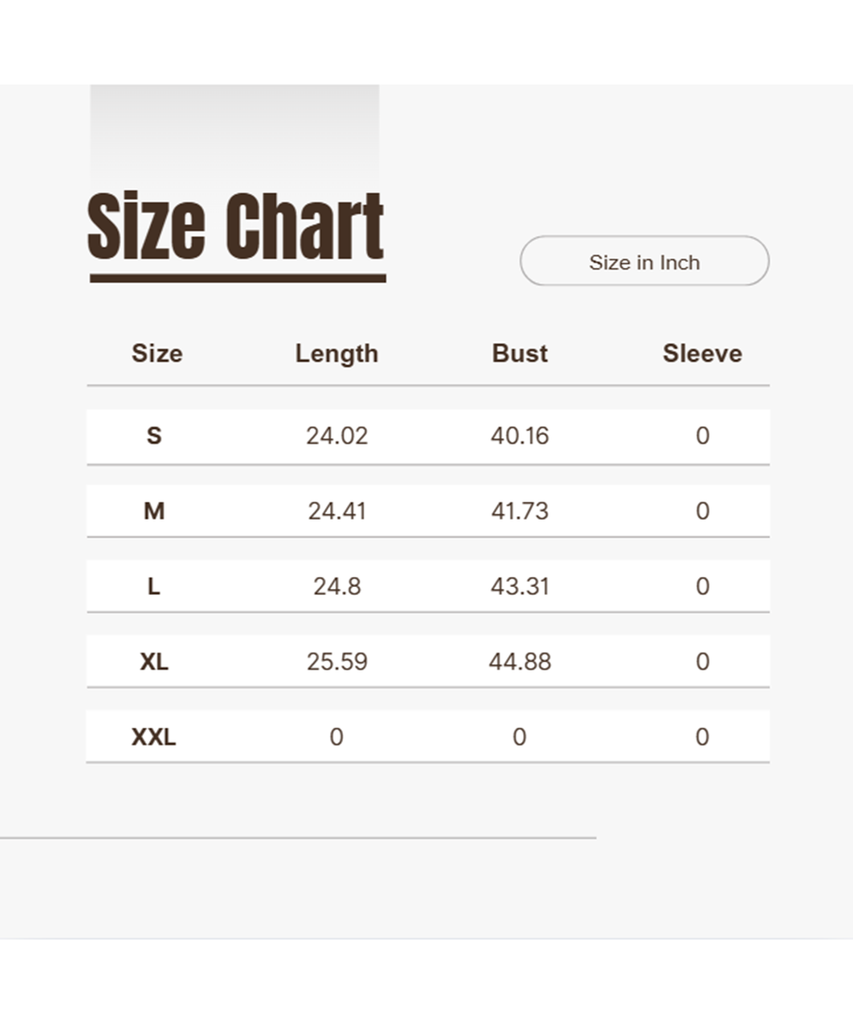Select the 24.02 length value
This screenshot has width=853, height=1024.
click(337, 436)
